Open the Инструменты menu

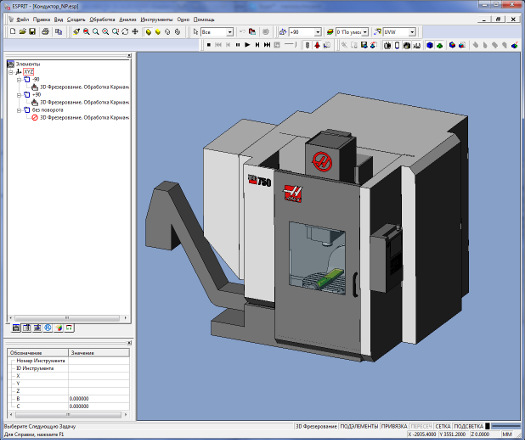[x=157, y=19]
